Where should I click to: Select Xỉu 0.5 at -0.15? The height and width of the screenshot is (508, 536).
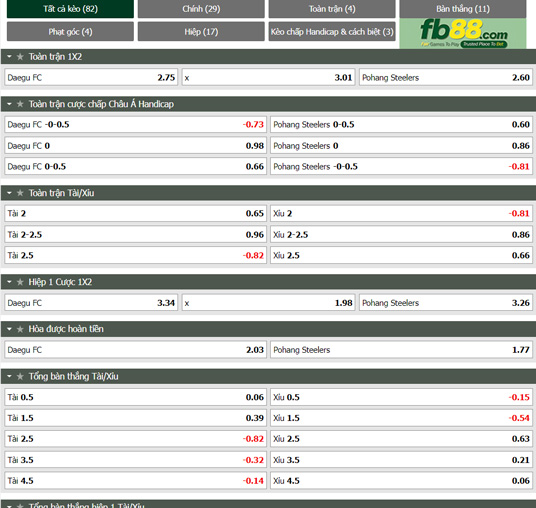tap(401, 397)
